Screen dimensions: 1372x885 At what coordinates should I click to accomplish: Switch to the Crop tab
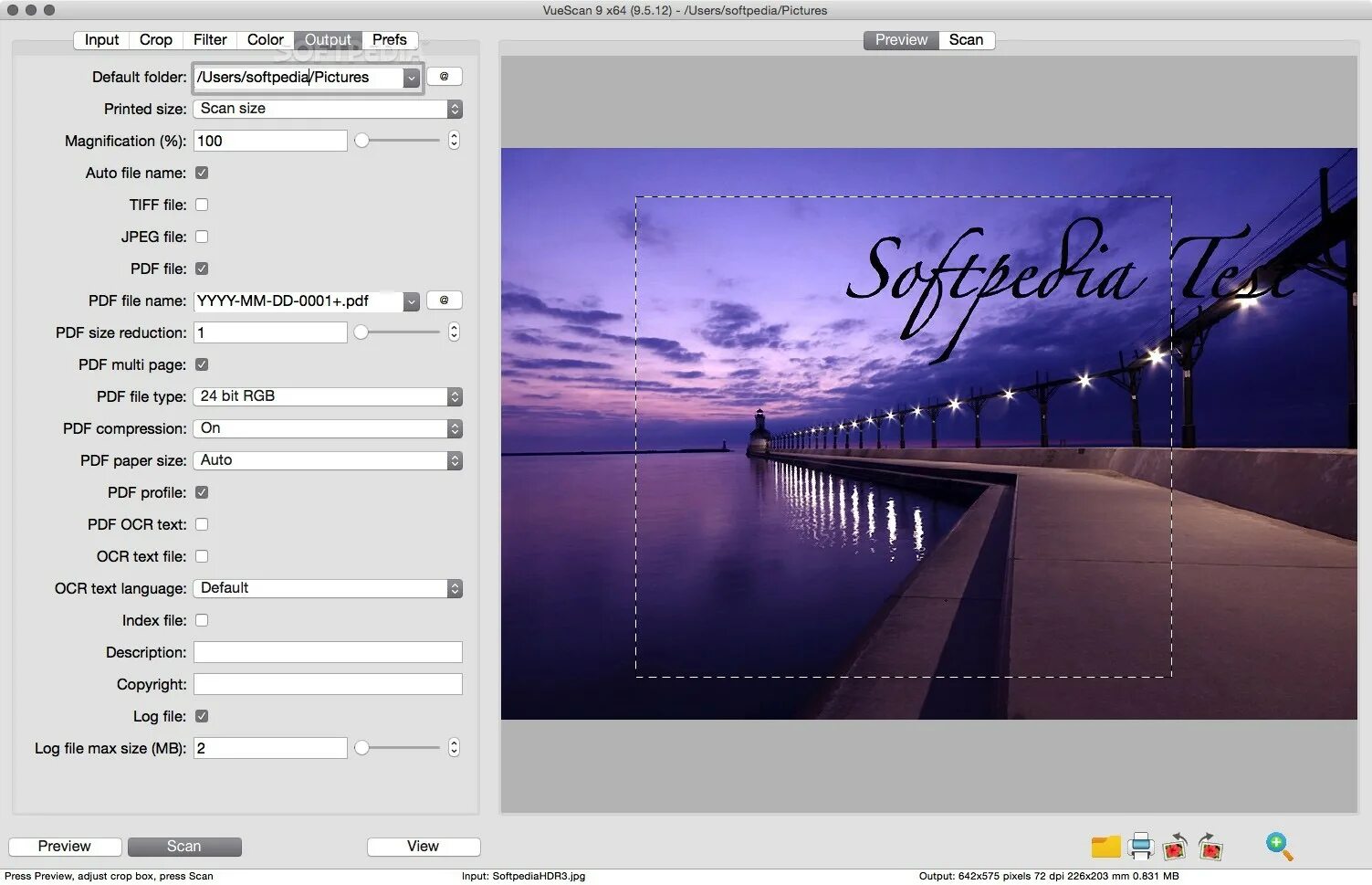click(x=155, y=40)
